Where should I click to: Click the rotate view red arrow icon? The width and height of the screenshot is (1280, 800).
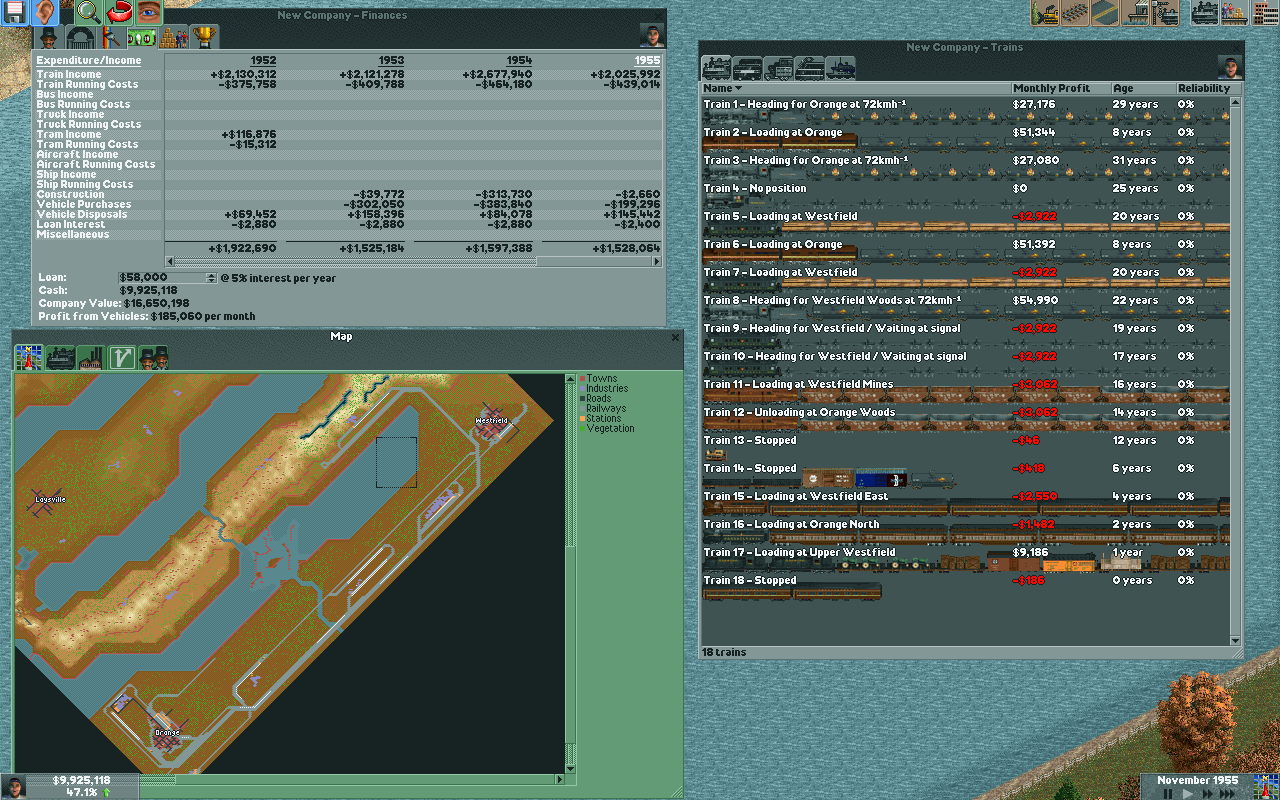point(119,13)
